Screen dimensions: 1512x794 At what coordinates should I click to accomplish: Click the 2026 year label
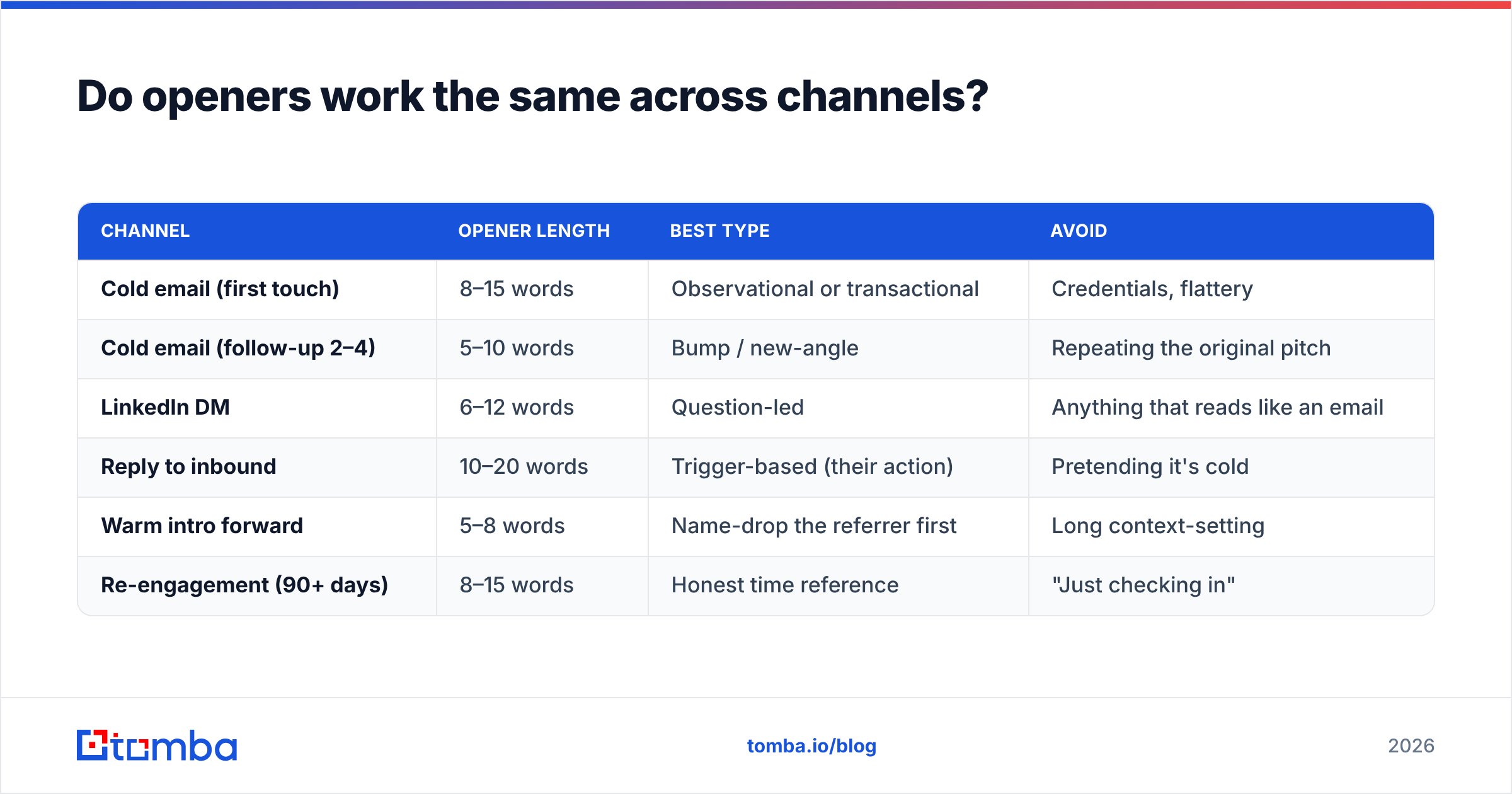tap(1411, 746)
